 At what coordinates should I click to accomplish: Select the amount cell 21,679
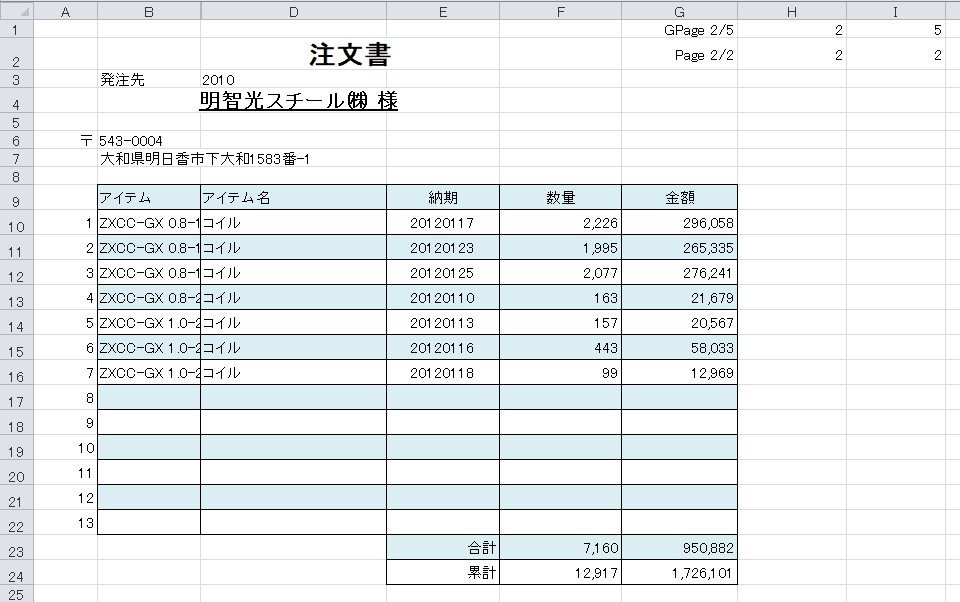click(x=679, y=298)
